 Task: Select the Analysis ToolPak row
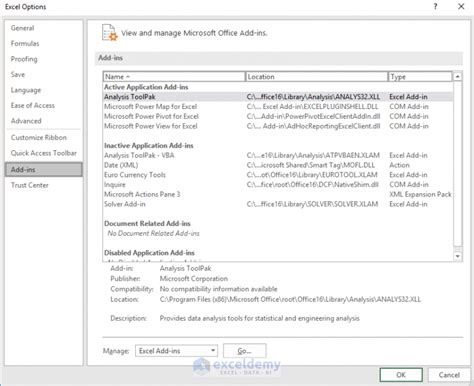click(x=278, y=97)
